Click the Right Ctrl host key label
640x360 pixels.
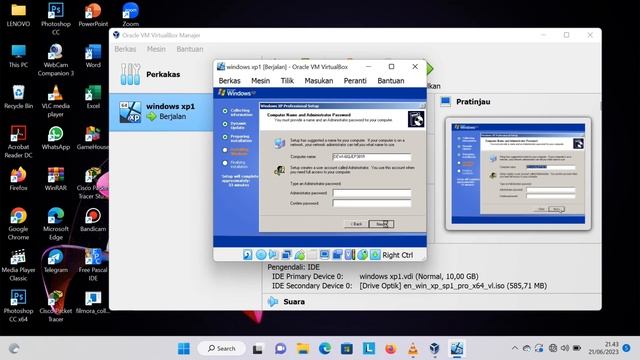398,255
